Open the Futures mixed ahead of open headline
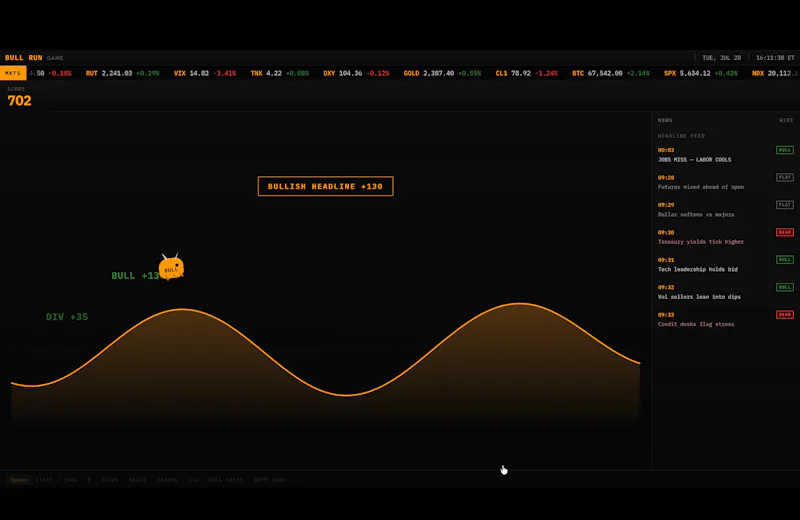The width and height of the screenshot is (800, 520). (x=701, y=187)
